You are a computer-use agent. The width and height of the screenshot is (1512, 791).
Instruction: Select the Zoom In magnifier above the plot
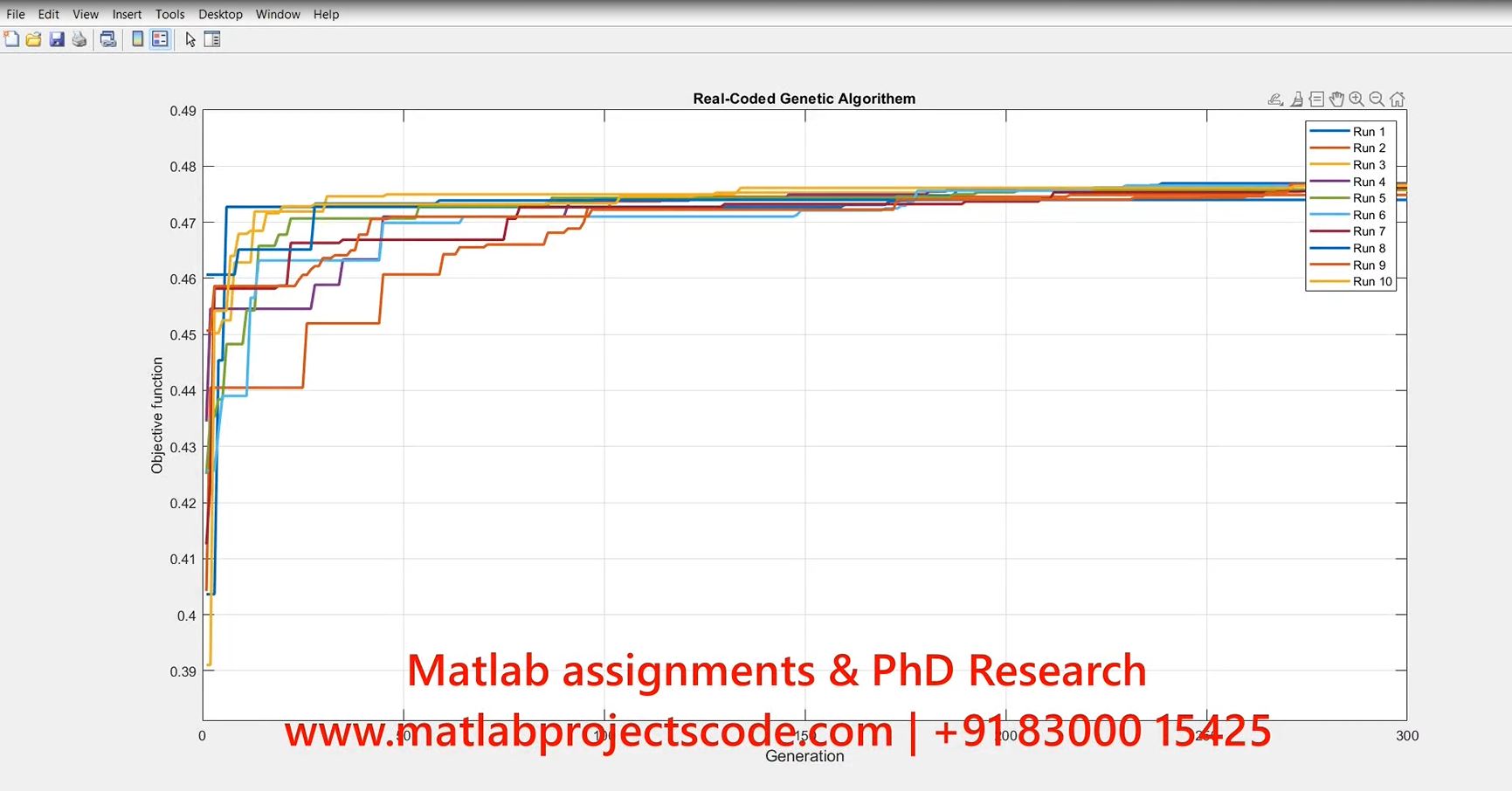pyautogui.click(x=1357, y=100)
